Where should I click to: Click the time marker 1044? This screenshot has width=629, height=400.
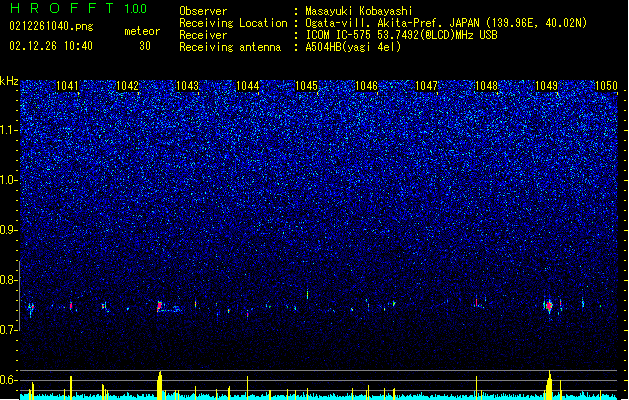click(248, 86)
